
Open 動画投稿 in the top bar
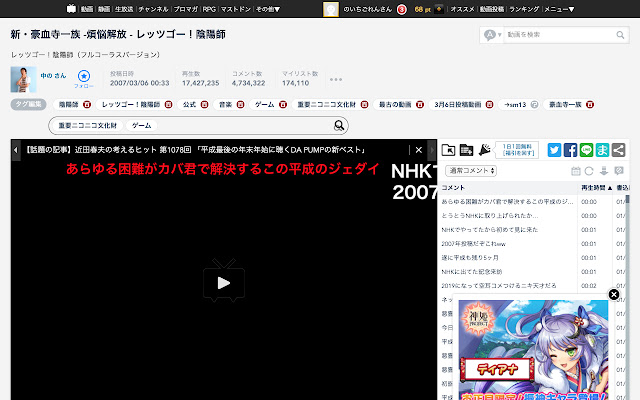click(x=491, y=9)
